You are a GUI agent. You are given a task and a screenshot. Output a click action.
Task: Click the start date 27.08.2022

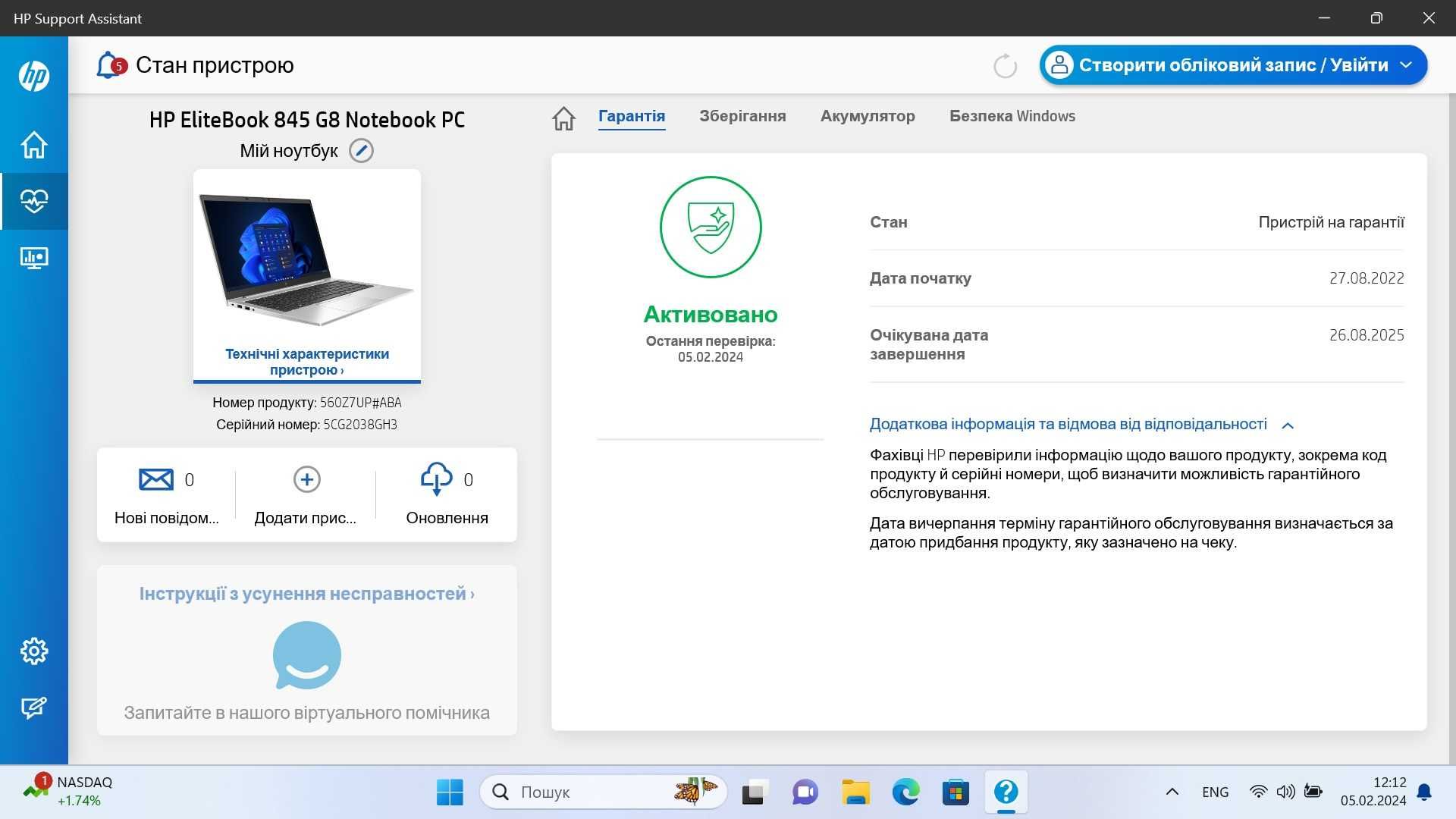pyautogui.click(x=1367, y=278)
